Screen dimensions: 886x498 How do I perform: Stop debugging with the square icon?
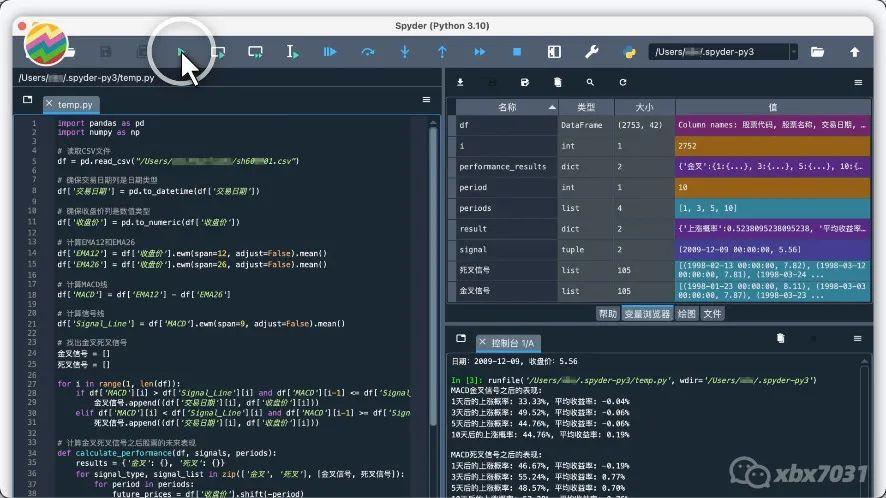(517, 51)
